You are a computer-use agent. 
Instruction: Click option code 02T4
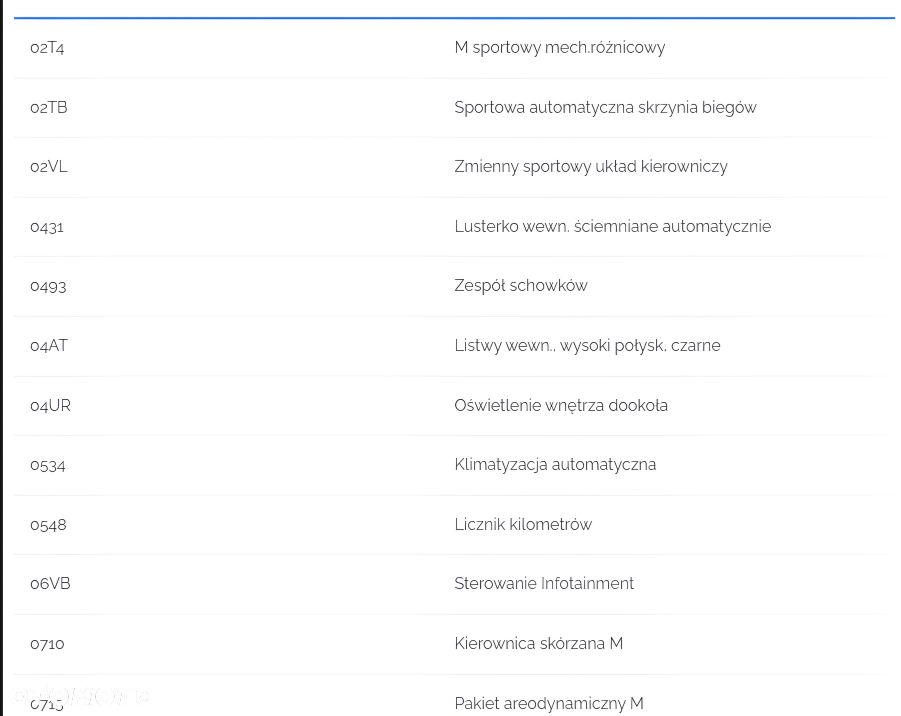(x=47, y=48)
